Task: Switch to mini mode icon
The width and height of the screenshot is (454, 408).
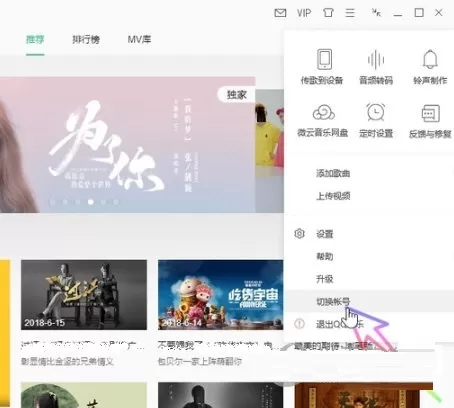Action: point(376,13)
